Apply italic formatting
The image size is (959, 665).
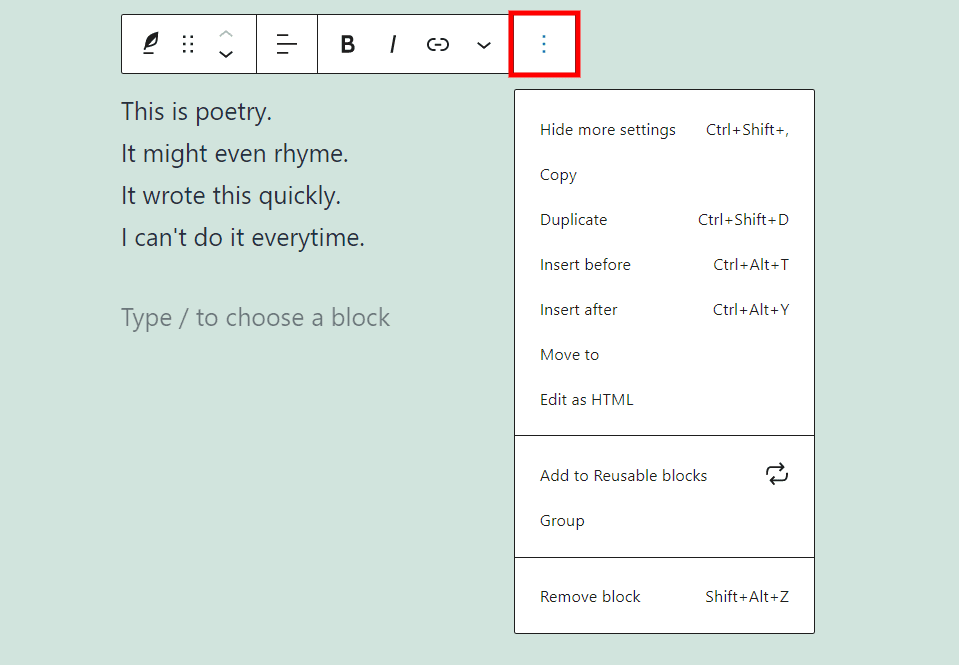coord(392,44)
